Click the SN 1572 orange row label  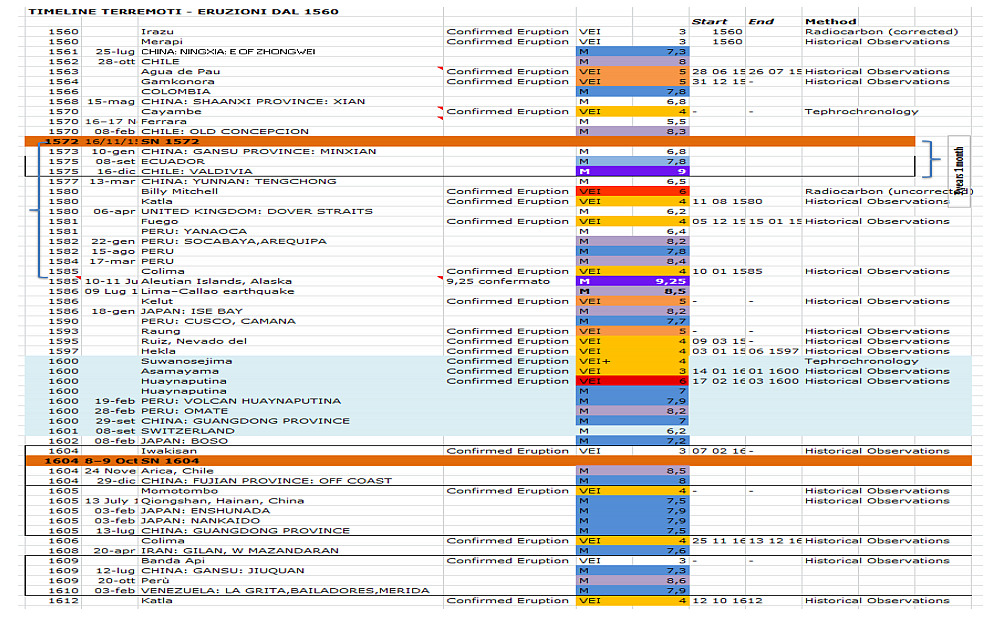click(170, 142)
